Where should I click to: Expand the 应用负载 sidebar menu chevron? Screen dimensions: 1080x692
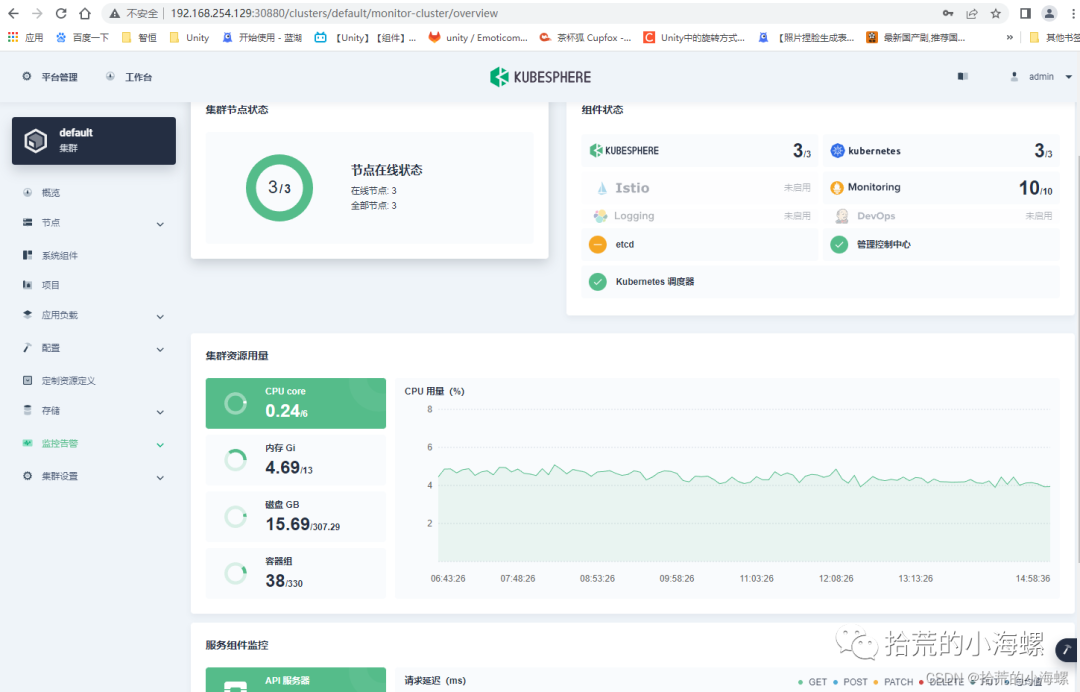[x=160, y=317]
